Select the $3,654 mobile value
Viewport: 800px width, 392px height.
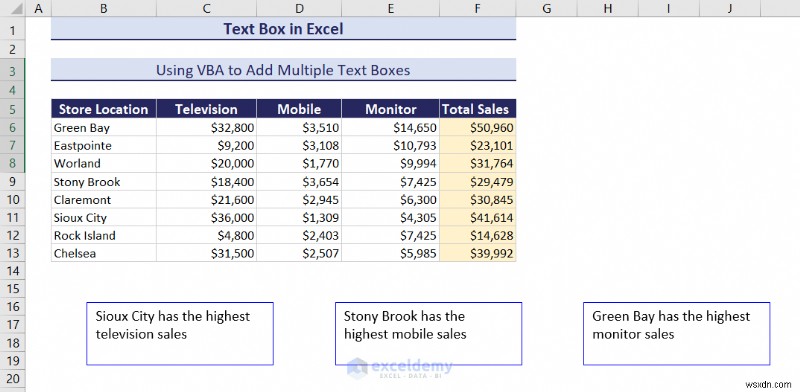pos(299,182)
